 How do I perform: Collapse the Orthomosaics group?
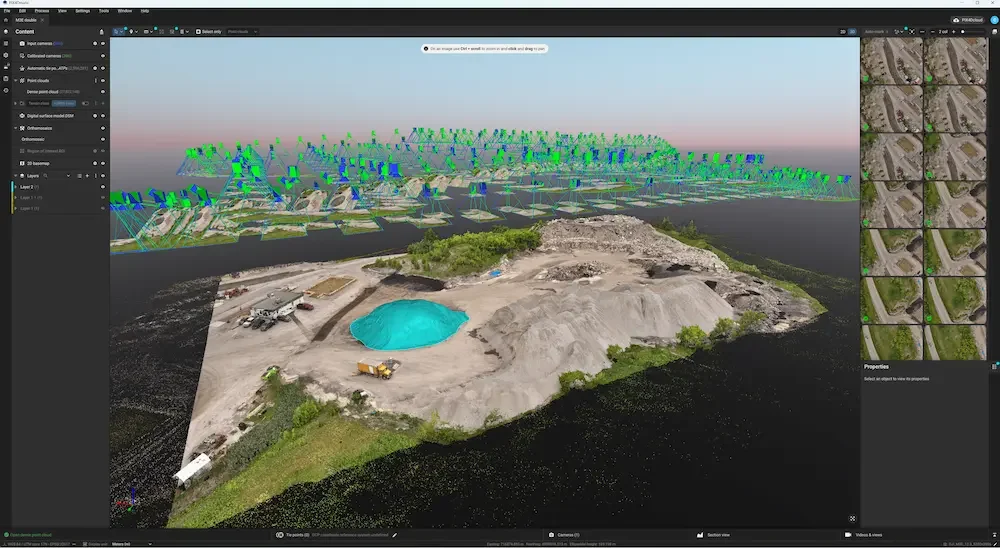click(x=15, y=128)
